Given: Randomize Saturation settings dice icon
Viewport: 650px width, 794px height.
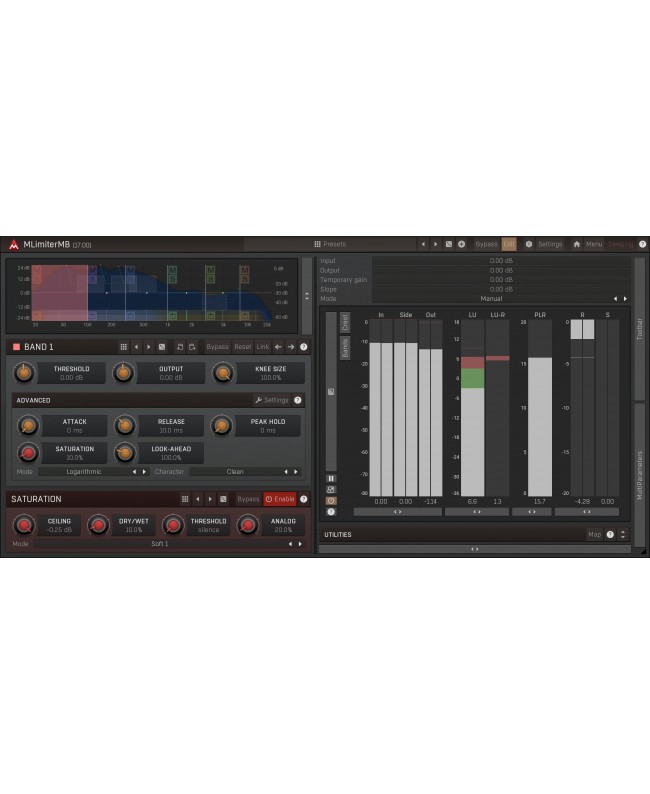Looking at the screenshot, I should pyautogui.click(x=223, y=499).
